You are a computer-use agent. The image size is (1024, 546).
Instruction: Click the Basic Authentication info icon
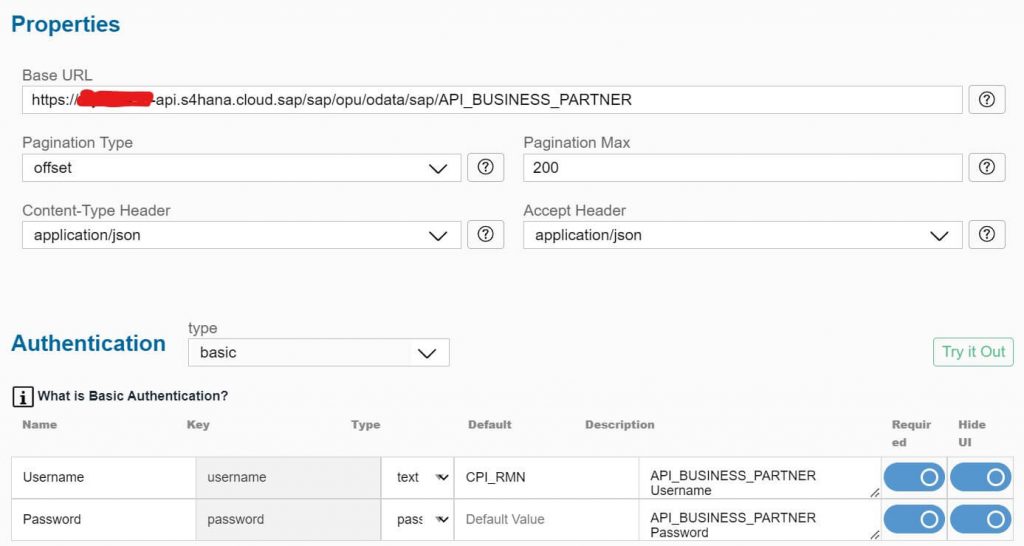tap(23, 396)
